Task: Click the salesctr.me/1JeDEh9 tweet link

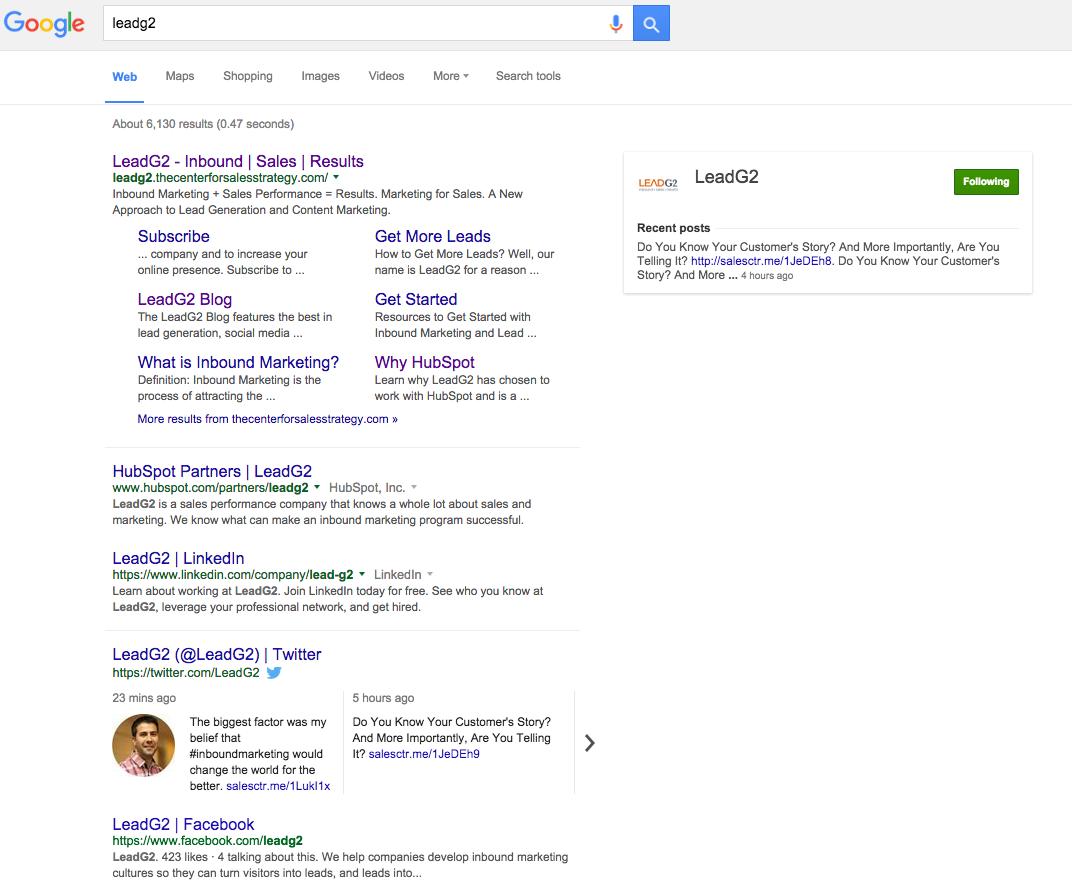Action: [x=424, y=754]
